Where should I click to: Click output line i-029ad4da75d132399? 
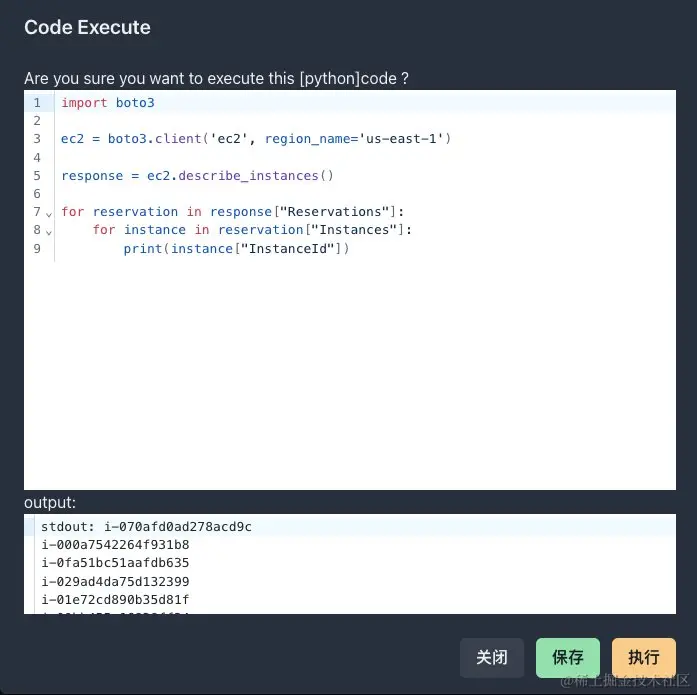pyautogui.click(x=116, y=582)
